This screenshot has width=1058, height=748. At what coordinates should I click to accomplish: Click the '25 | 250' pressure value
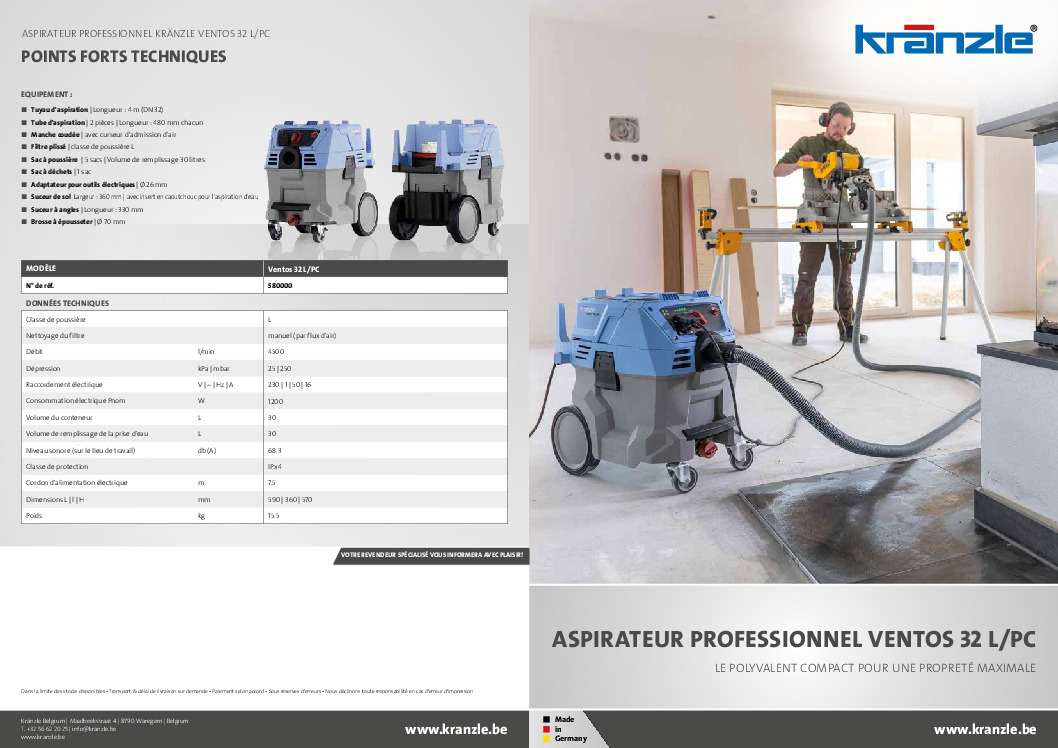[x=279, y=369]
